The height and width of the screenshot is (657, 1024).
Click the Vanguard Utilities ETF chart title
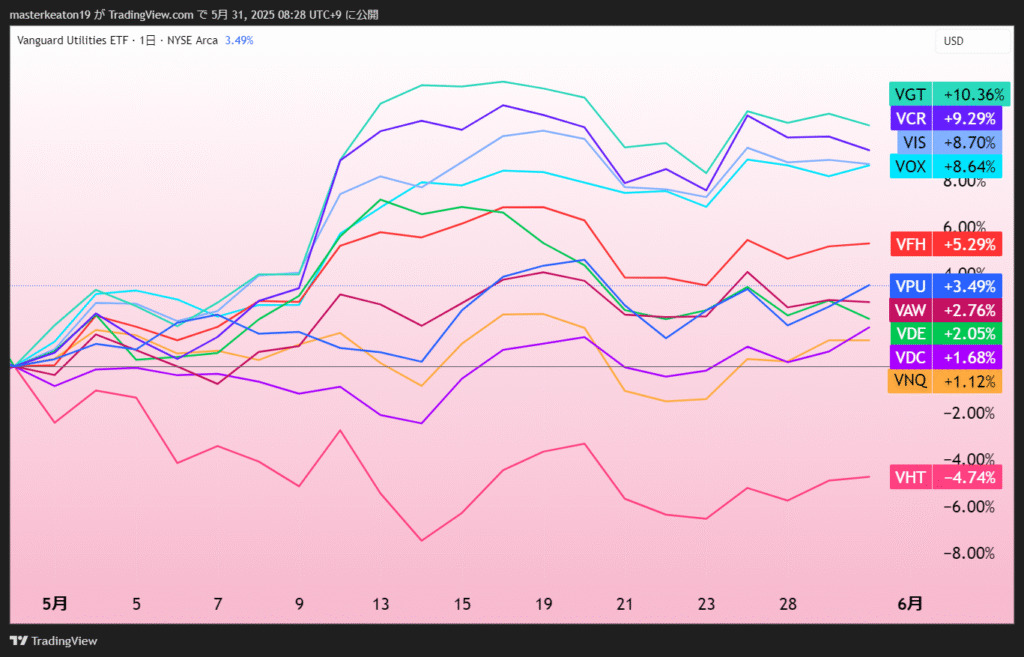72,40
